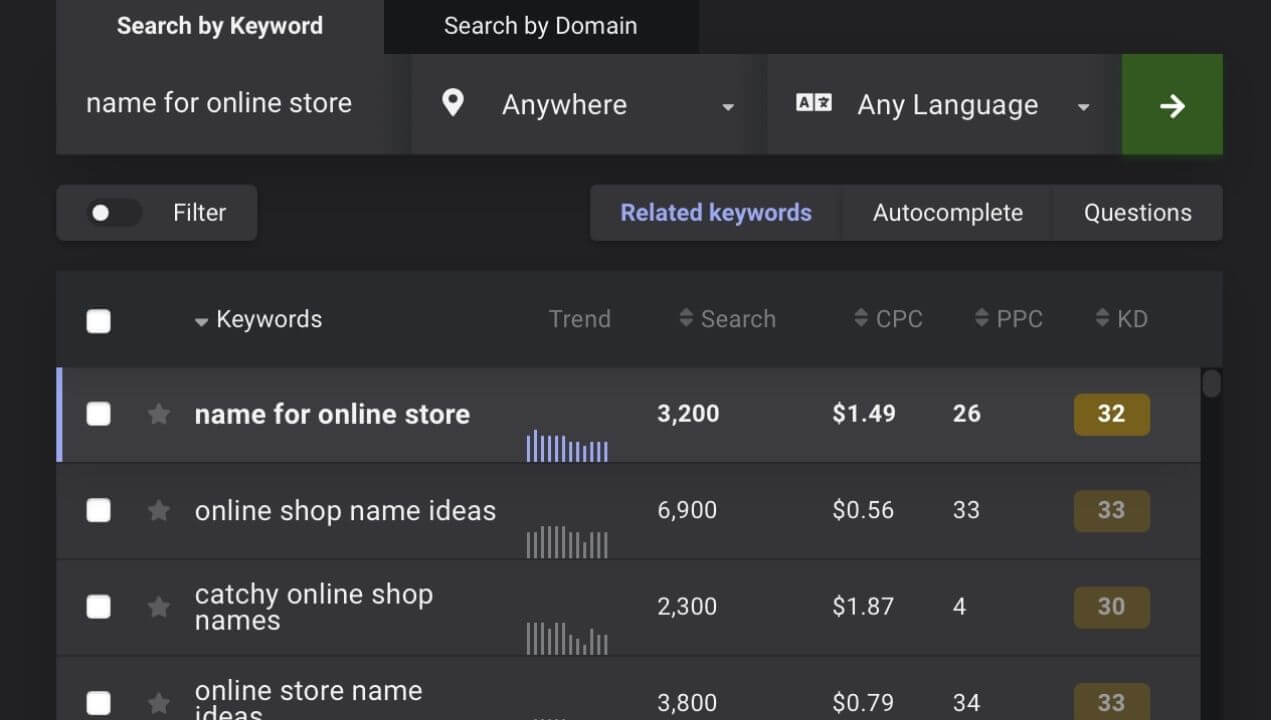Click CPC value $0.56

[863, 510]
